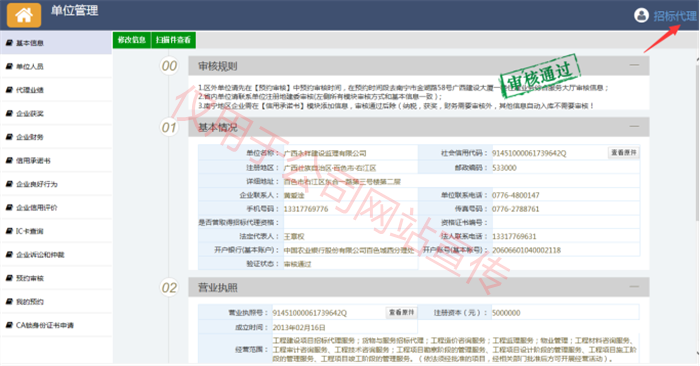Click the 00 step circle
Screen dimensions: 700x366
169,66
